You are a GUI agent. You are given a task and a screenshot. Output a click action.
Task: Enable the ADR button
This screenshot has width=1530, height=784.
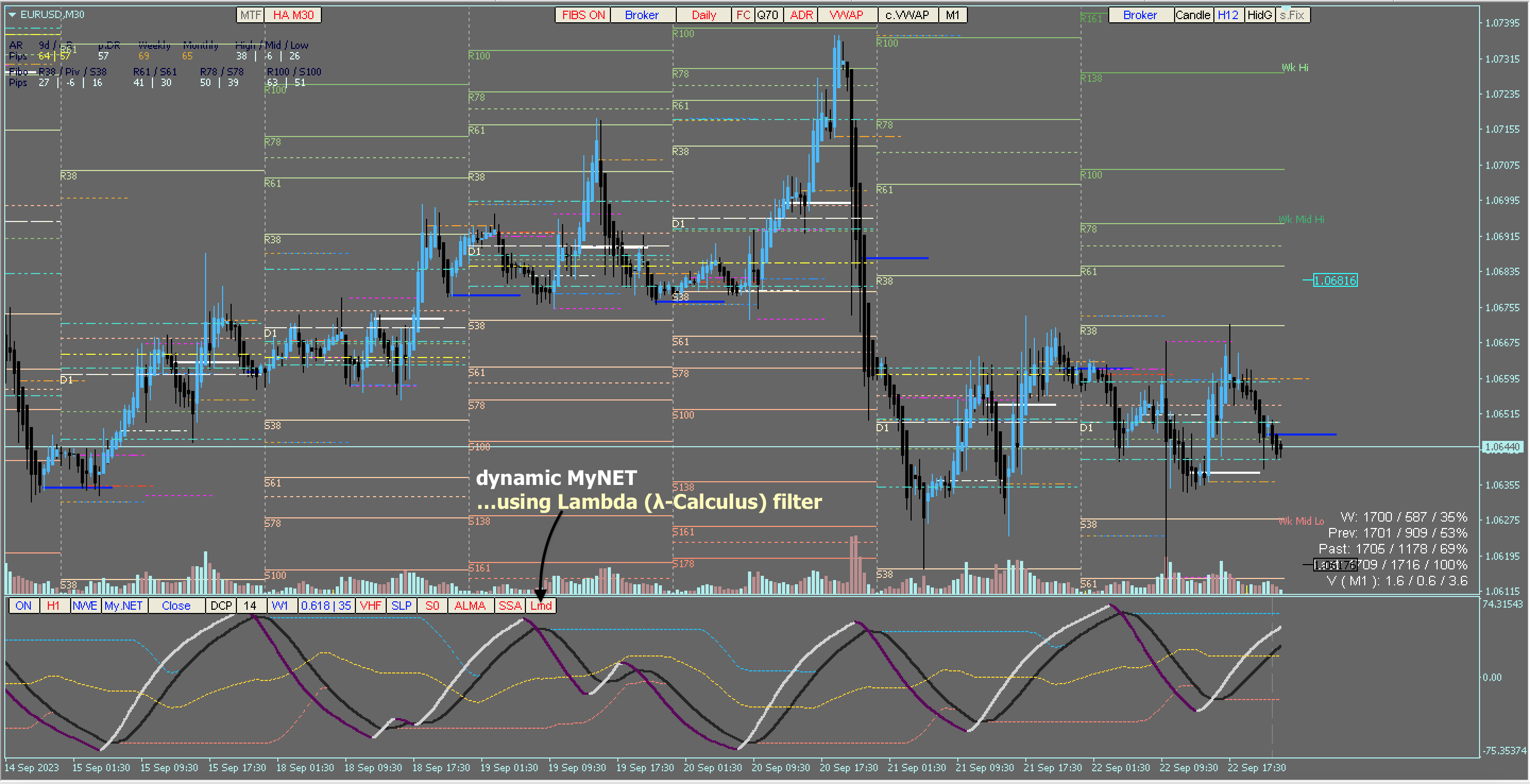tap(801, 15)
